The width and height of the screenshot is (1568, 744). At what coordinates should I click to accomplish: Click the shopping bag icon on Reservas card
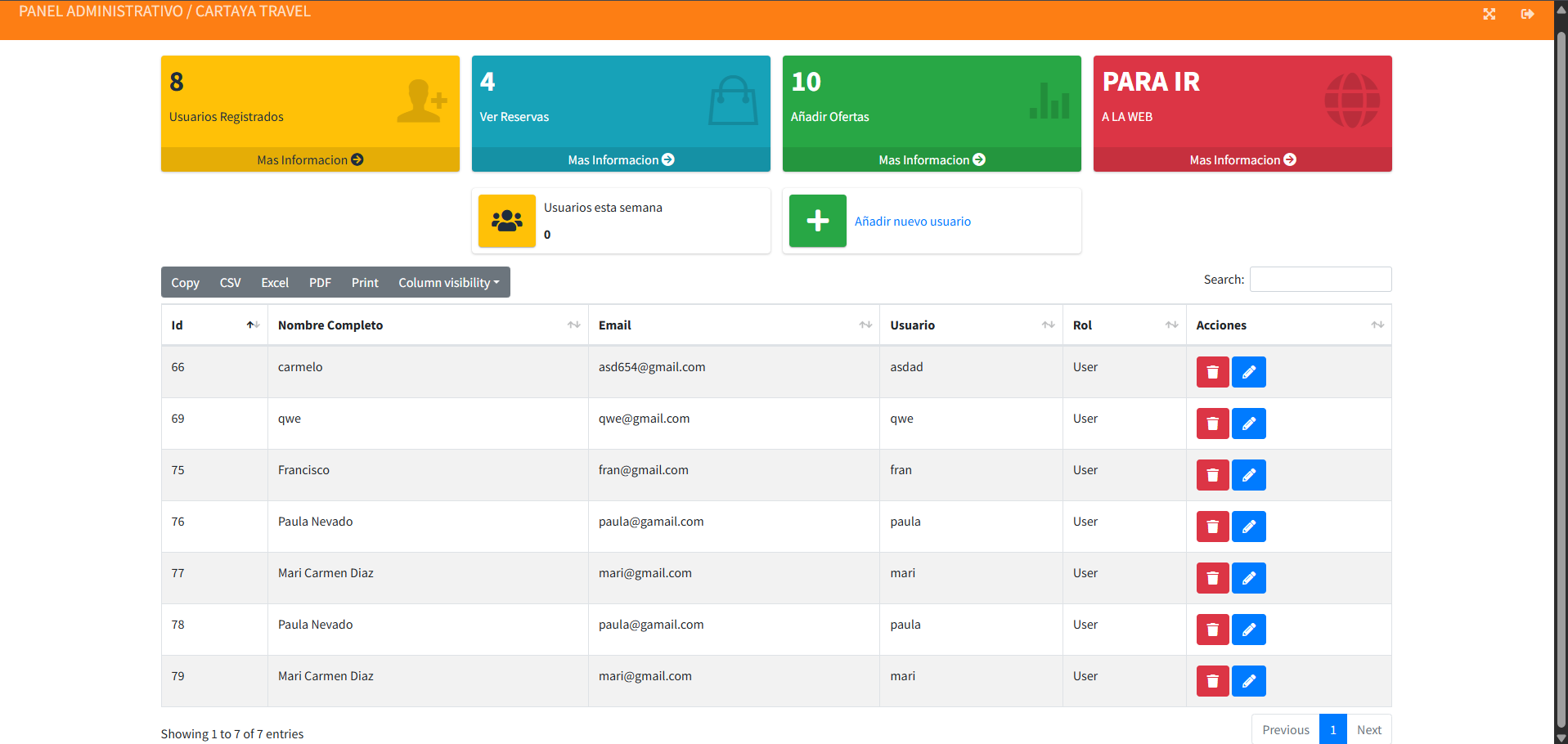point(733,101)
